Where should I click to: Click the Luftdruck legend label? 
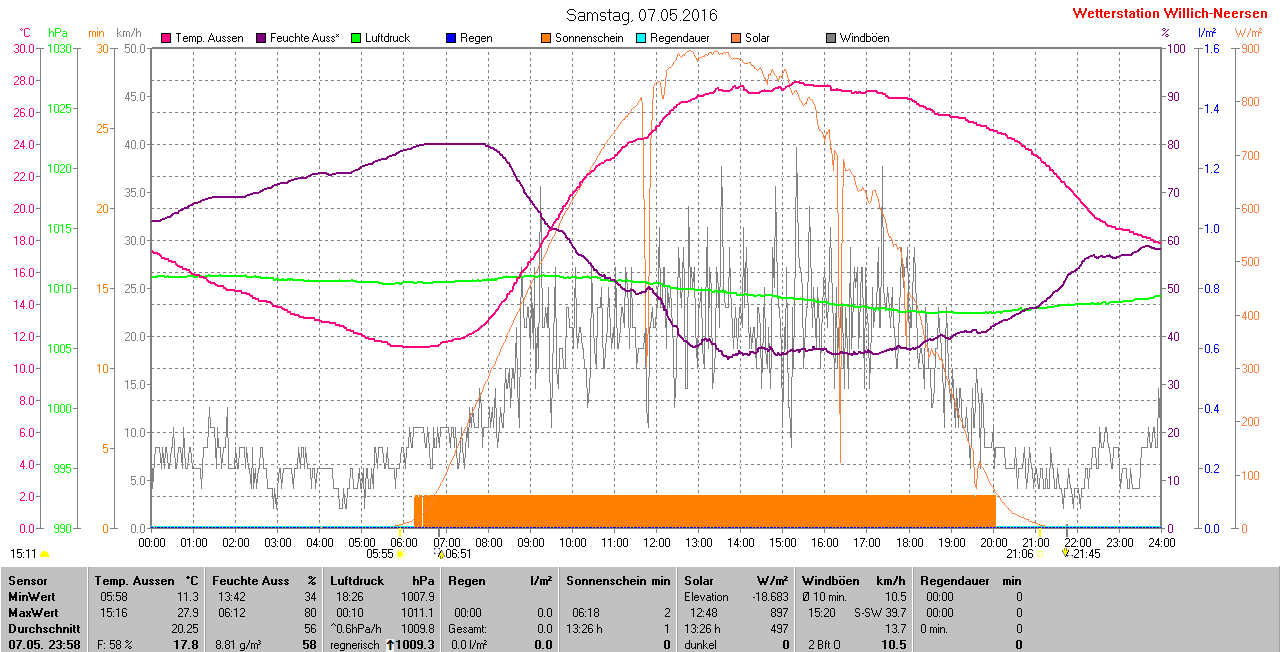coord(389,38)
